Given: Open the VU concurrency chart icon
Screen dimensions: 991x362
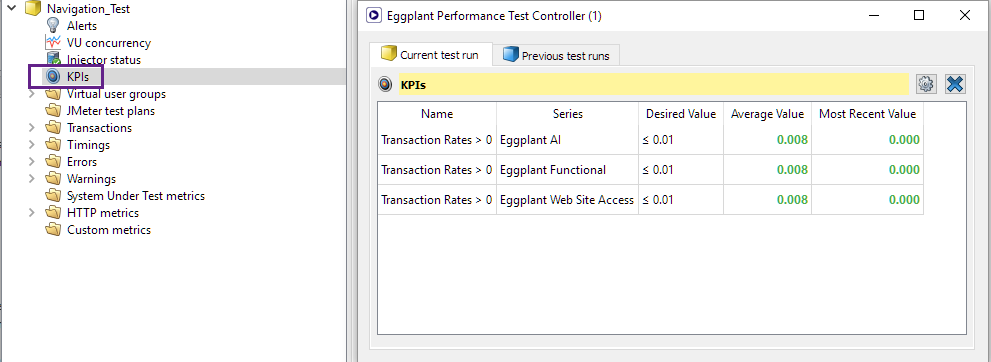Looking at the screenshot, I should pyautogui.click(x=53, y=43).
